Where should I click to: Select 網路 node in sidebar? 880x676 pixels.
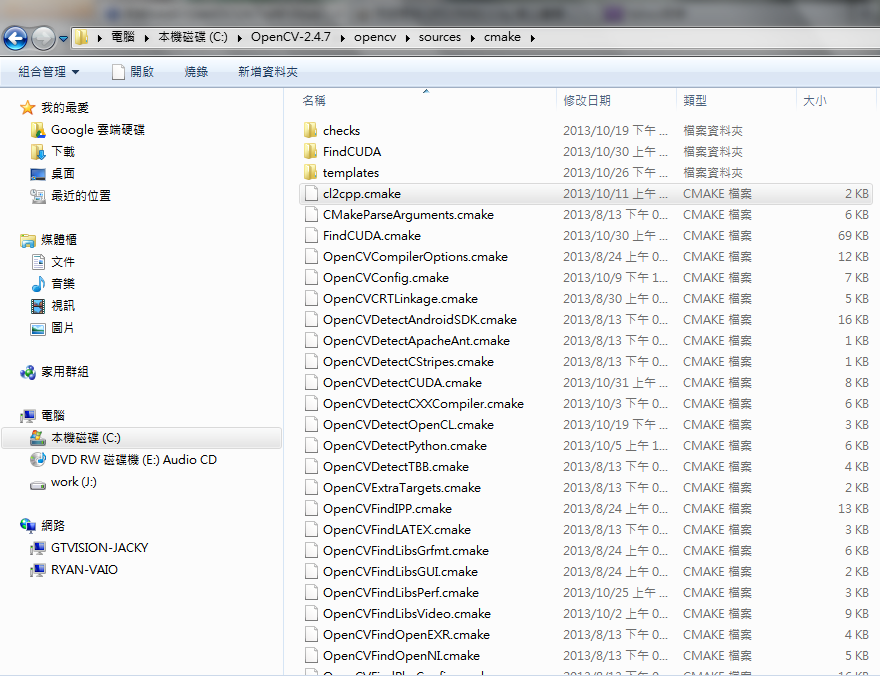pyautogui.click(x=43, y=526)
